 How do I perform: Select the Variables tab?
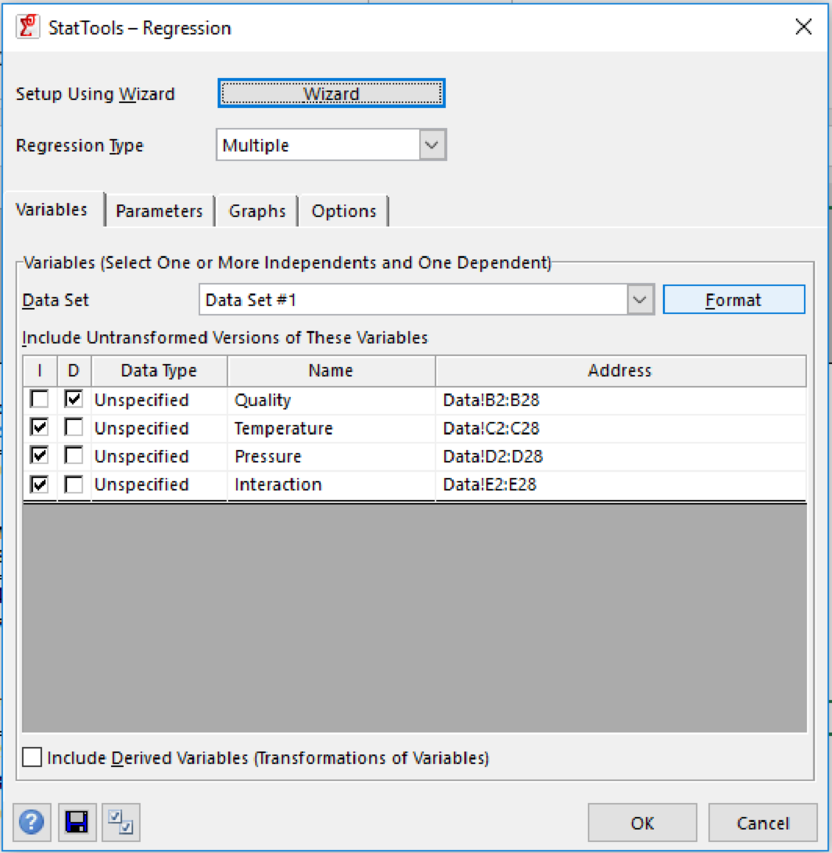click(x=52, y=209)
